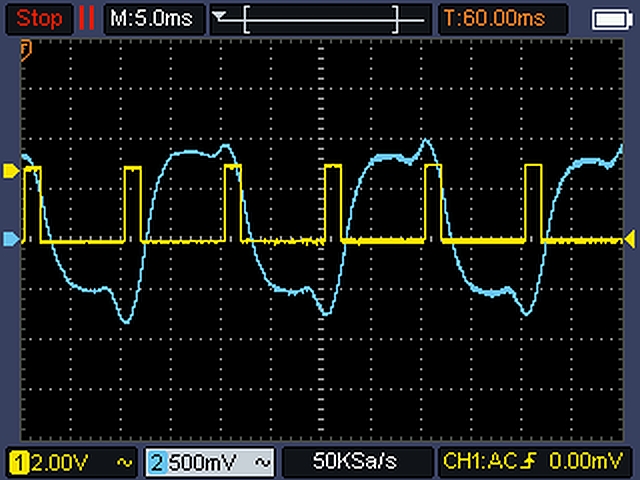Viewport: 640px width, 480px height.
Task: Click the CH2 AC coupling symbol
Action: click(263, 463)
